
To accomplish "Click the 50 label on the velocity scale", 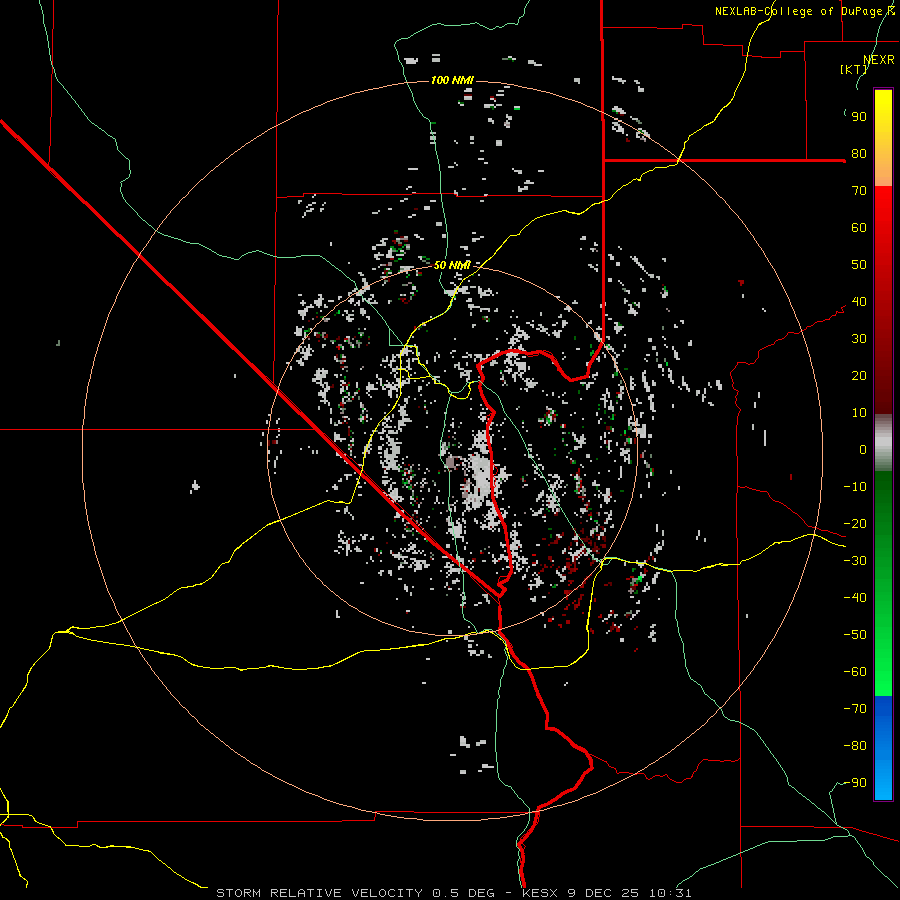I will point(859,265).
